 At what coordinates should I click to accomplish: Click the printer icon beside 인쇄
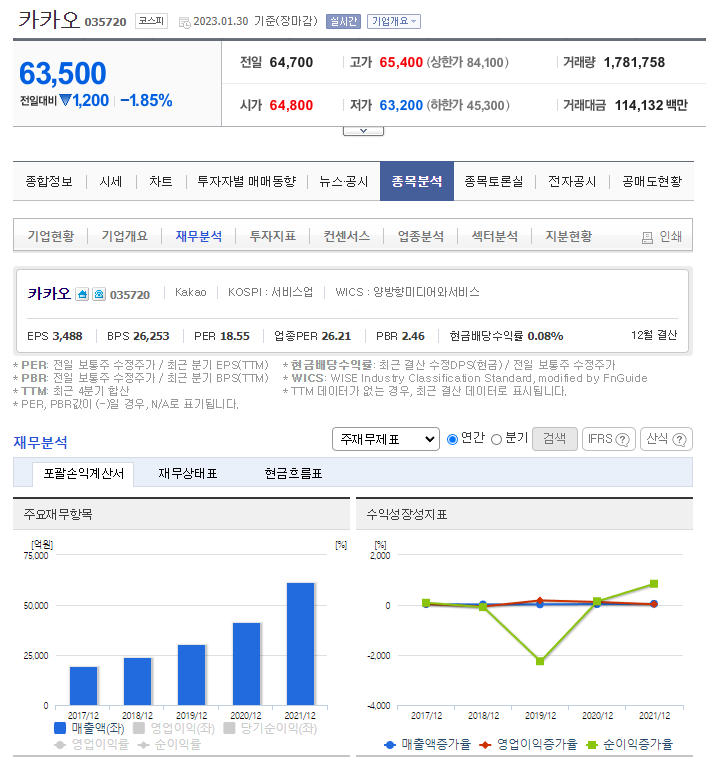pos(647,237)
